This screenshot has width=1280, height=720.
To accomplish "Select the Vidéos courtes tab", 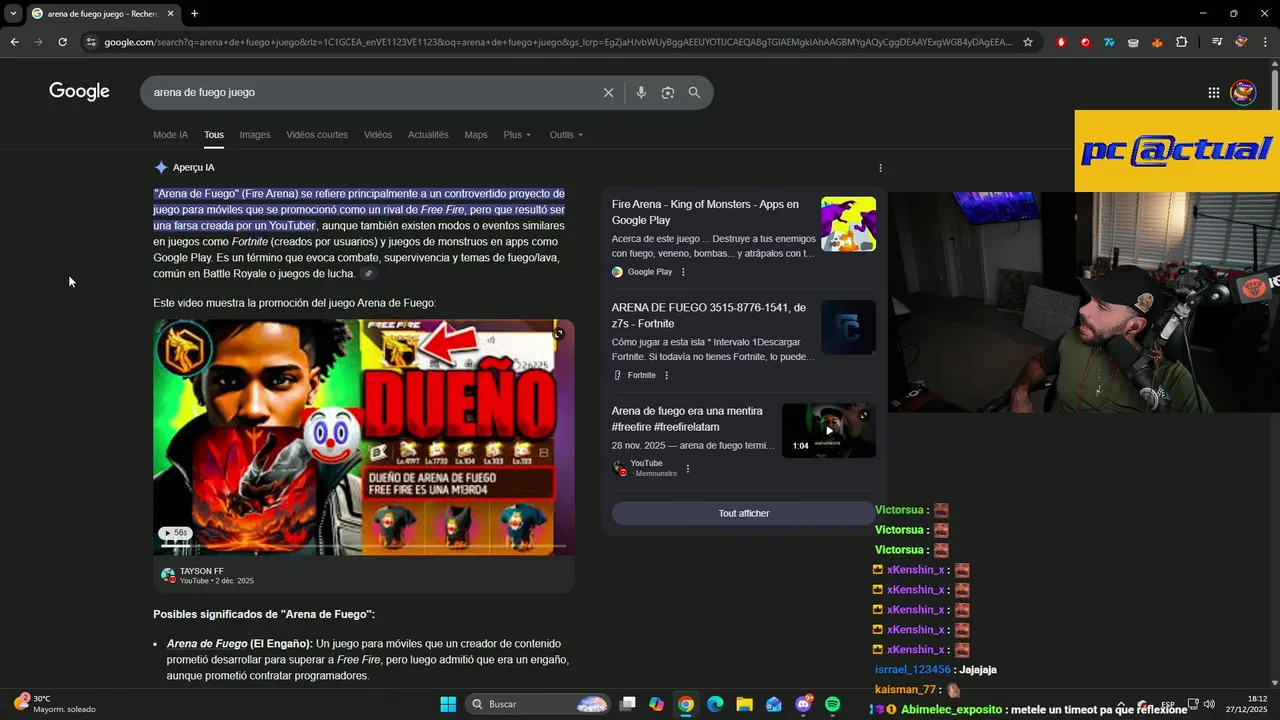I will click(317, 135).
